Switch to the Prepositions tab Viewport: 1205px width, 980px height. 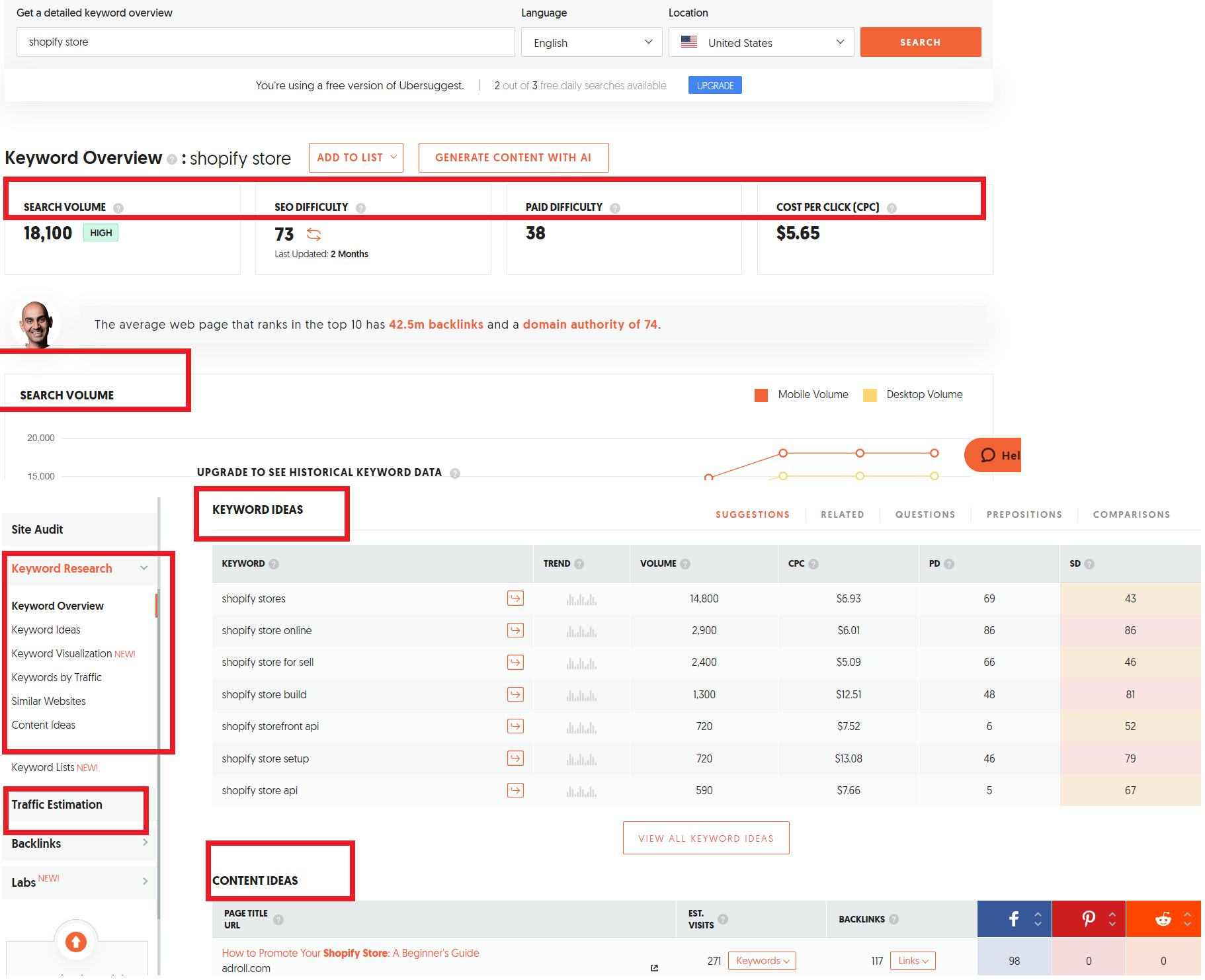click(1024, 514)
